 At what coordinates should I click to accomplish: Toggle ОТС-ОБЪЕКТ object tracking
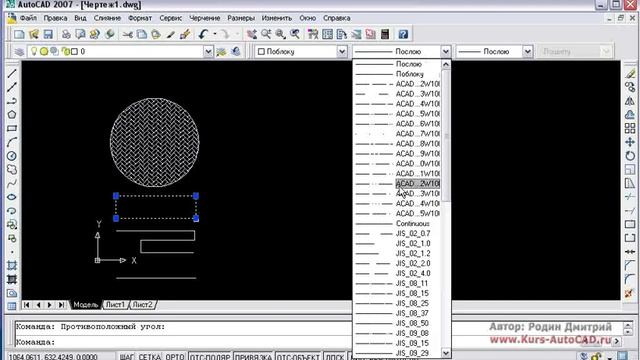tap(298, 357)
